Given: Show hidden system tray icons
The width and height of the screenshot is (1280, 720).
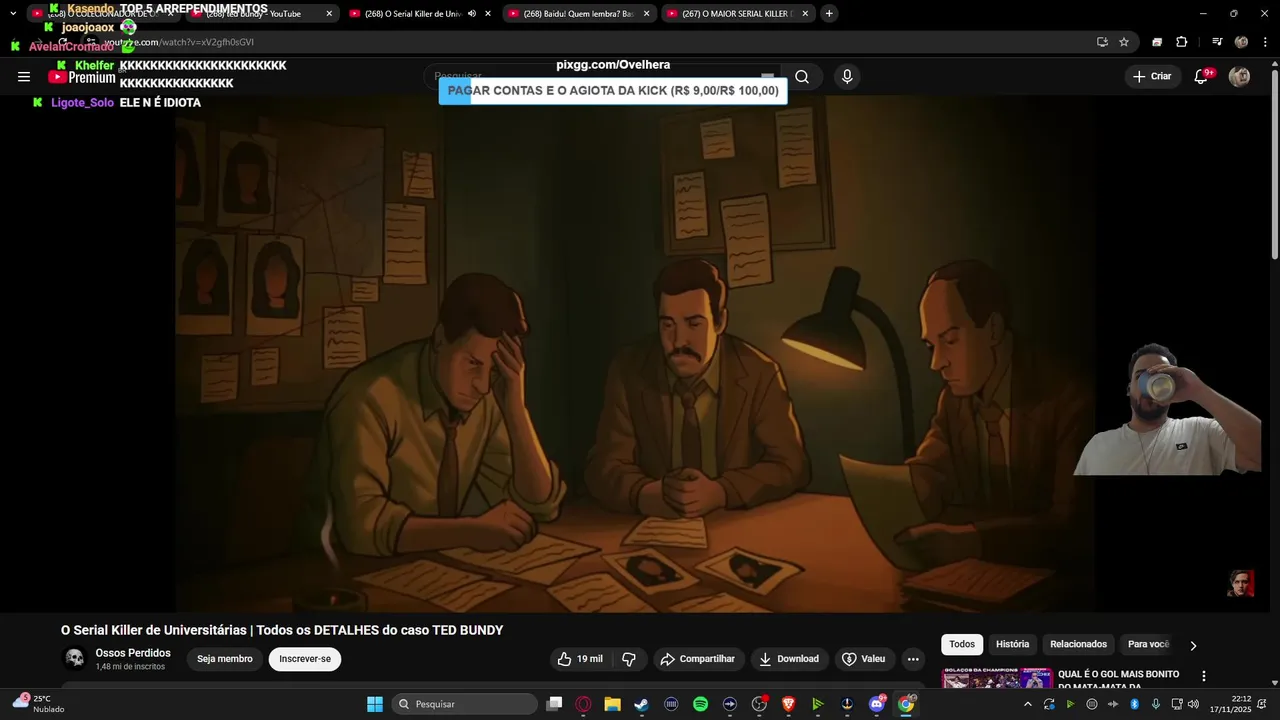Looking at the screenshot, I should [x=1027, y=704].
